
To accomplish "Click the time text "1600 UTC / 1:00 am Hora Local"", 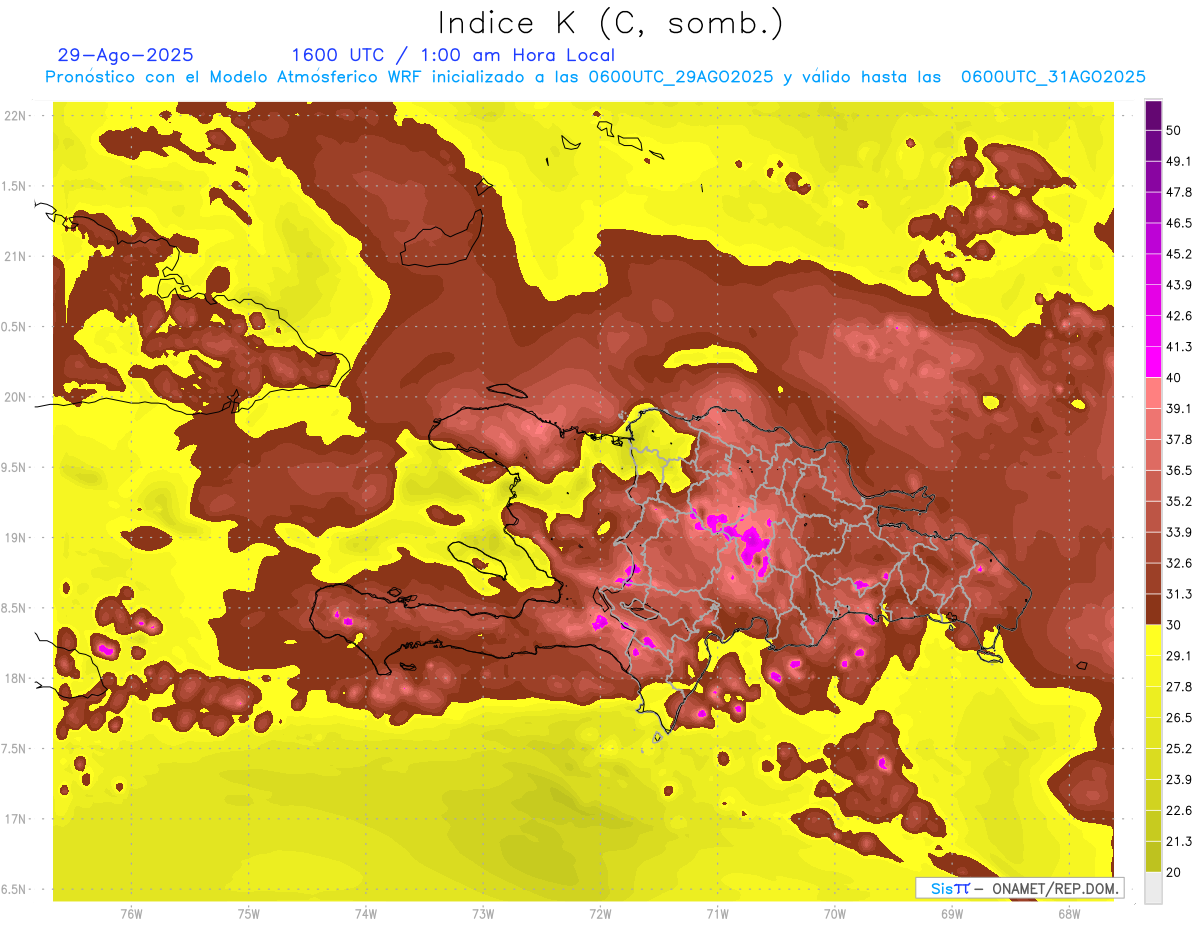I will [x=453, y=55].
